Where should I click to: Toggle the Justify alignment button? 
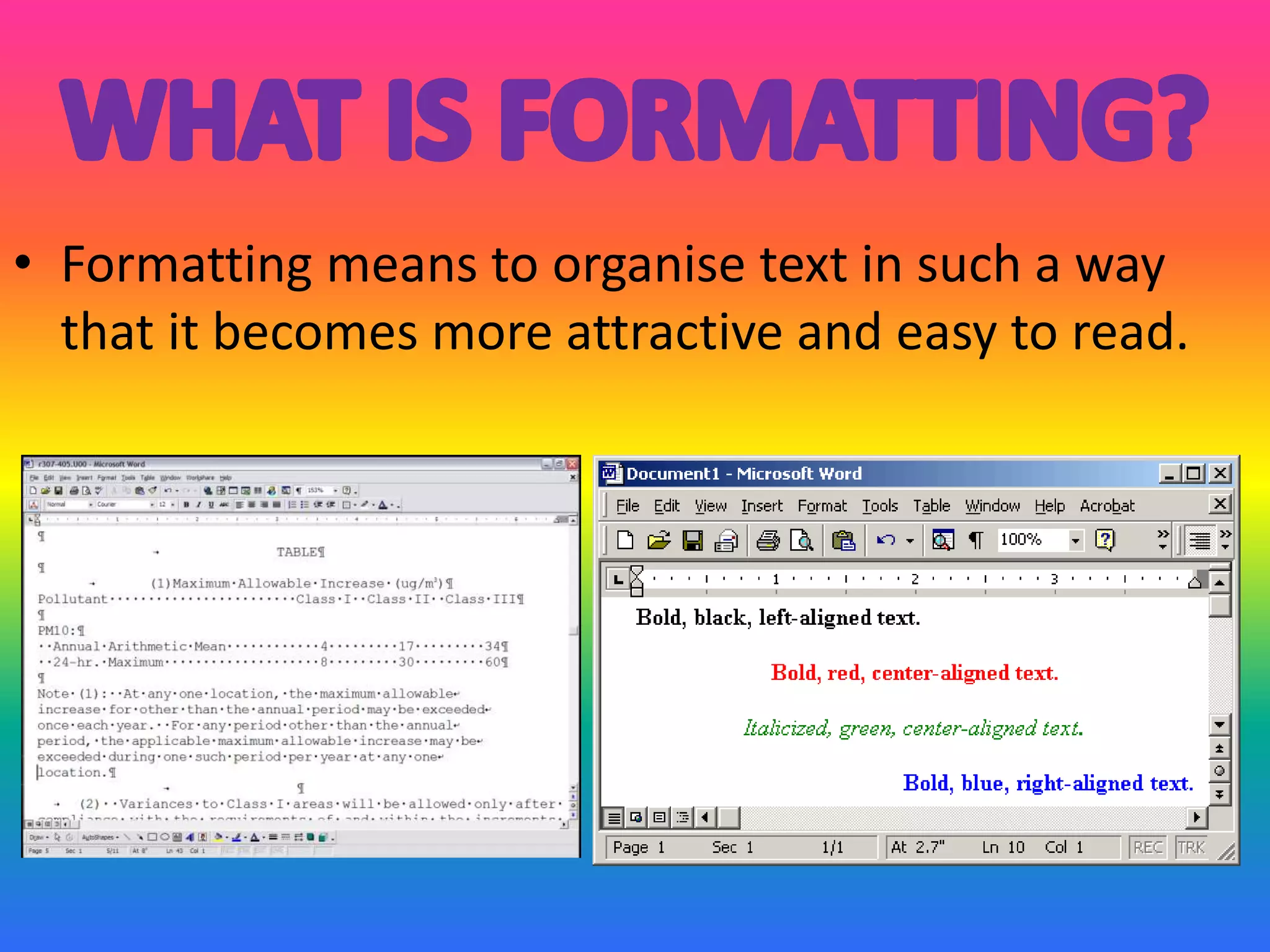(1199, 540)
